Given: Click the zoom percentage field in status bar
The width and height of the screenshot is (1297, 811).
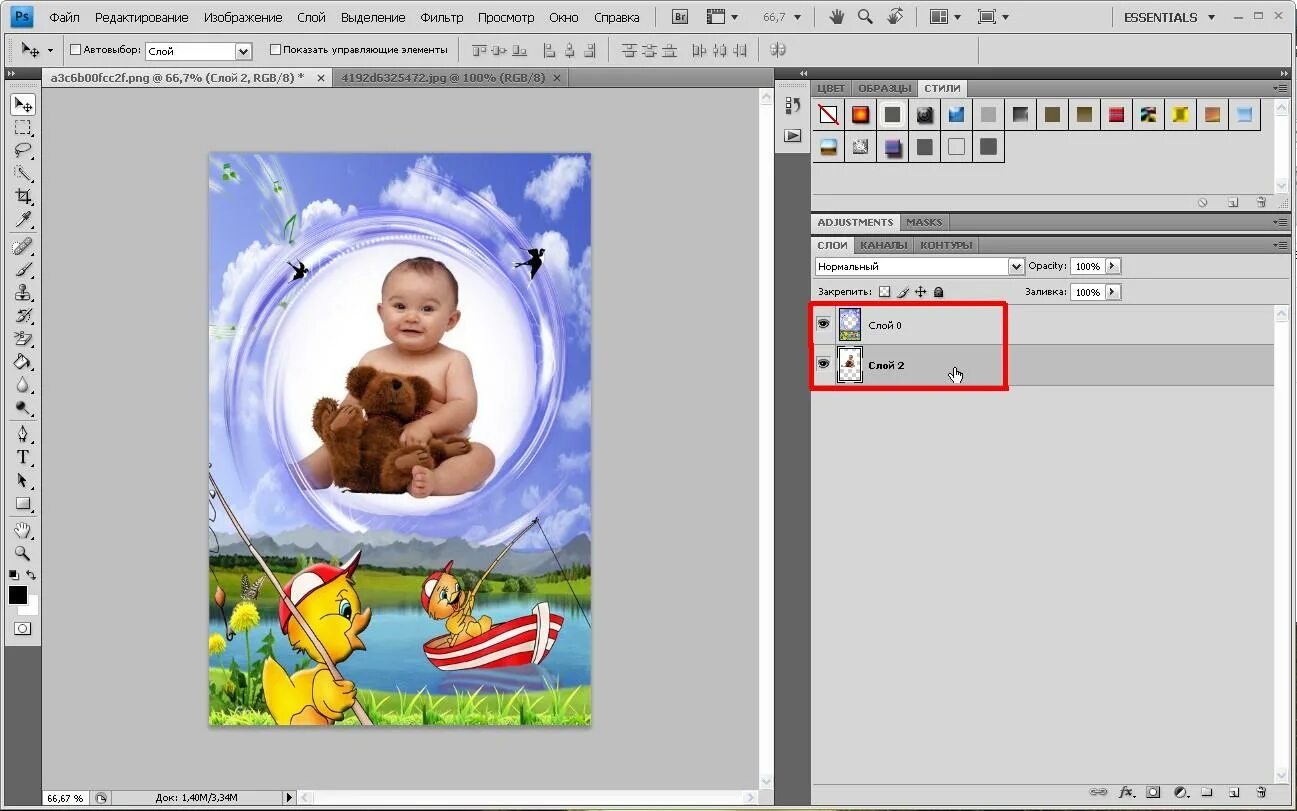Looking at the screenshot, I should (64, 798).
